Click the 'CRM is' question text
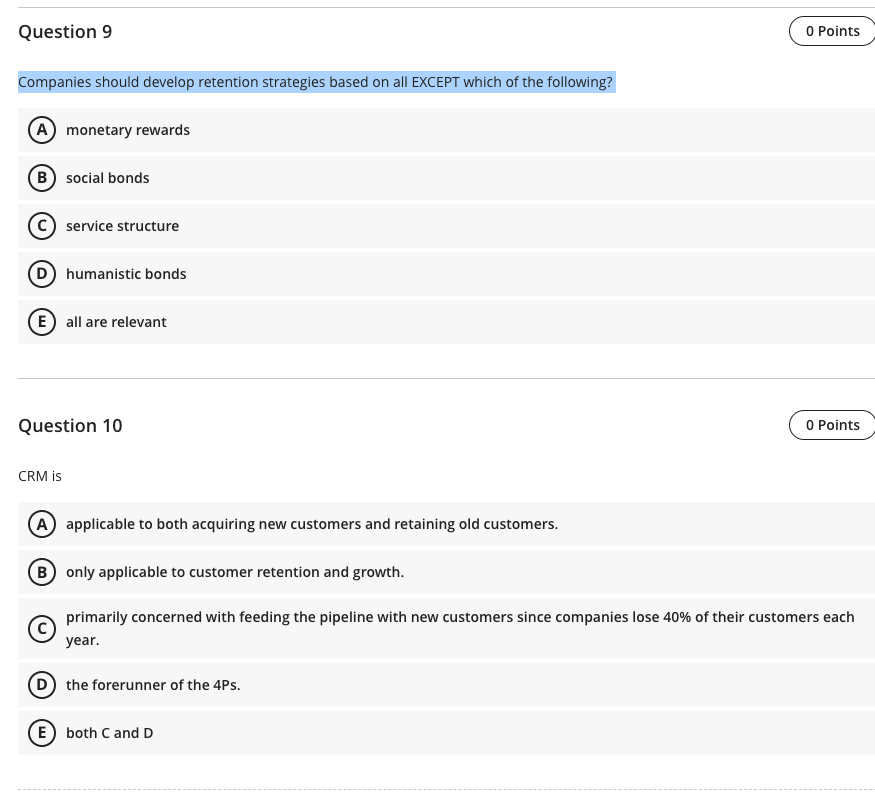This screenshot has height=797, width=875. click(40, 476)
